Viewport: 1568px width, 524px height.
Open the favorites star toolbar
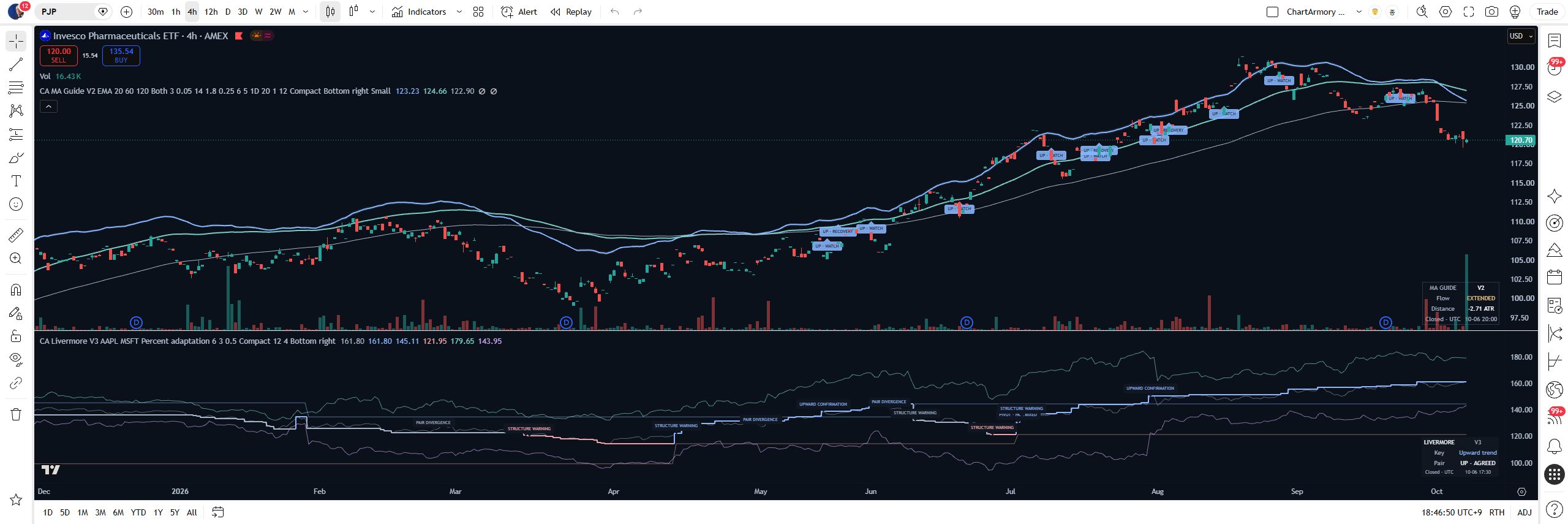tap(16, 499)
